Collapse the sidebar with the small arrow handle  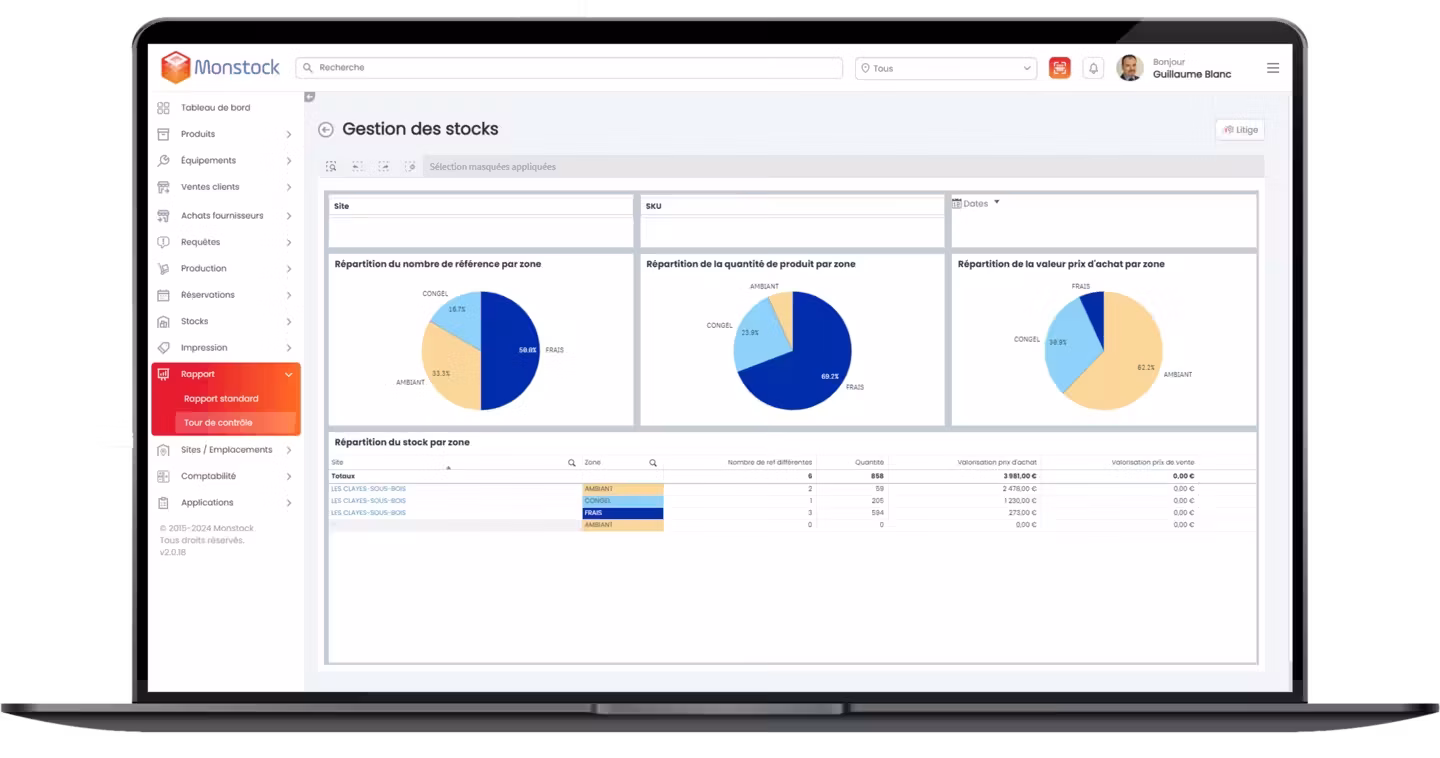[309, 97]
